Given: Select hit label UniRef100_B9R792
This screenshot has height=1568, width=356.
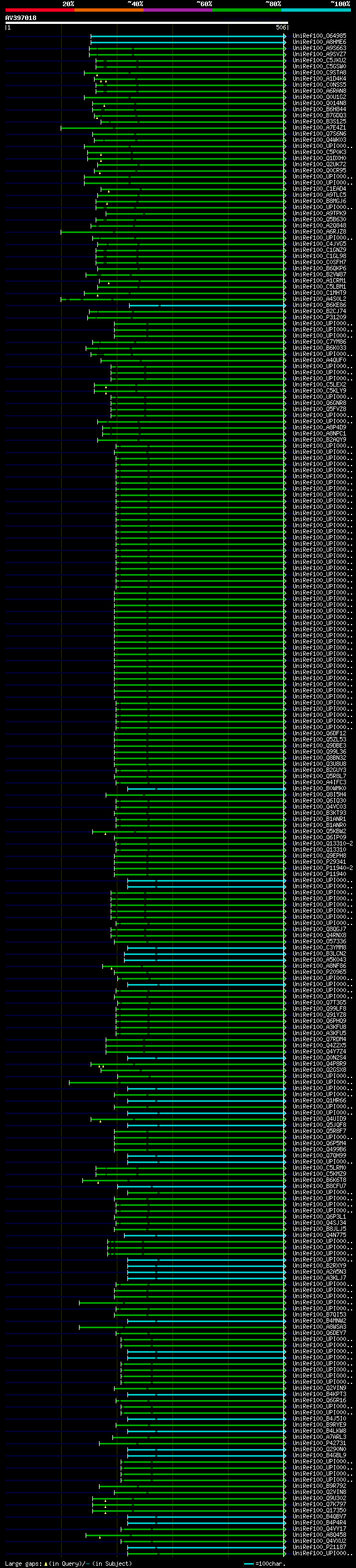Looking at the screenshot, I should point(319,1486).
